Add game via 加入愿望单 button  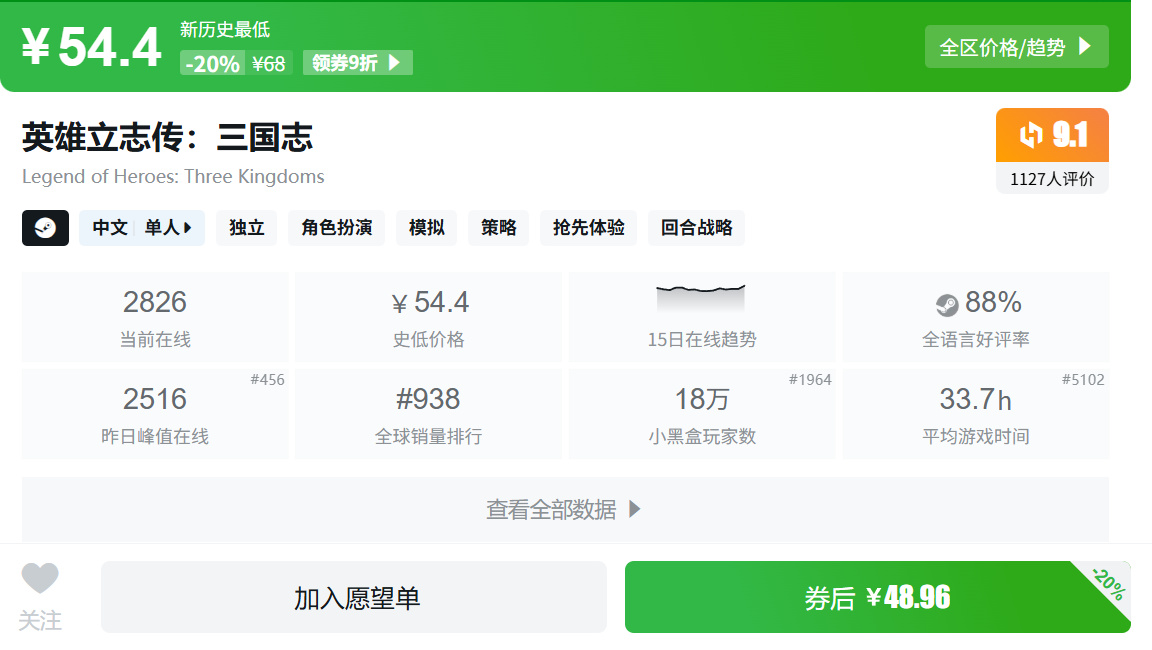click(354, 597)
